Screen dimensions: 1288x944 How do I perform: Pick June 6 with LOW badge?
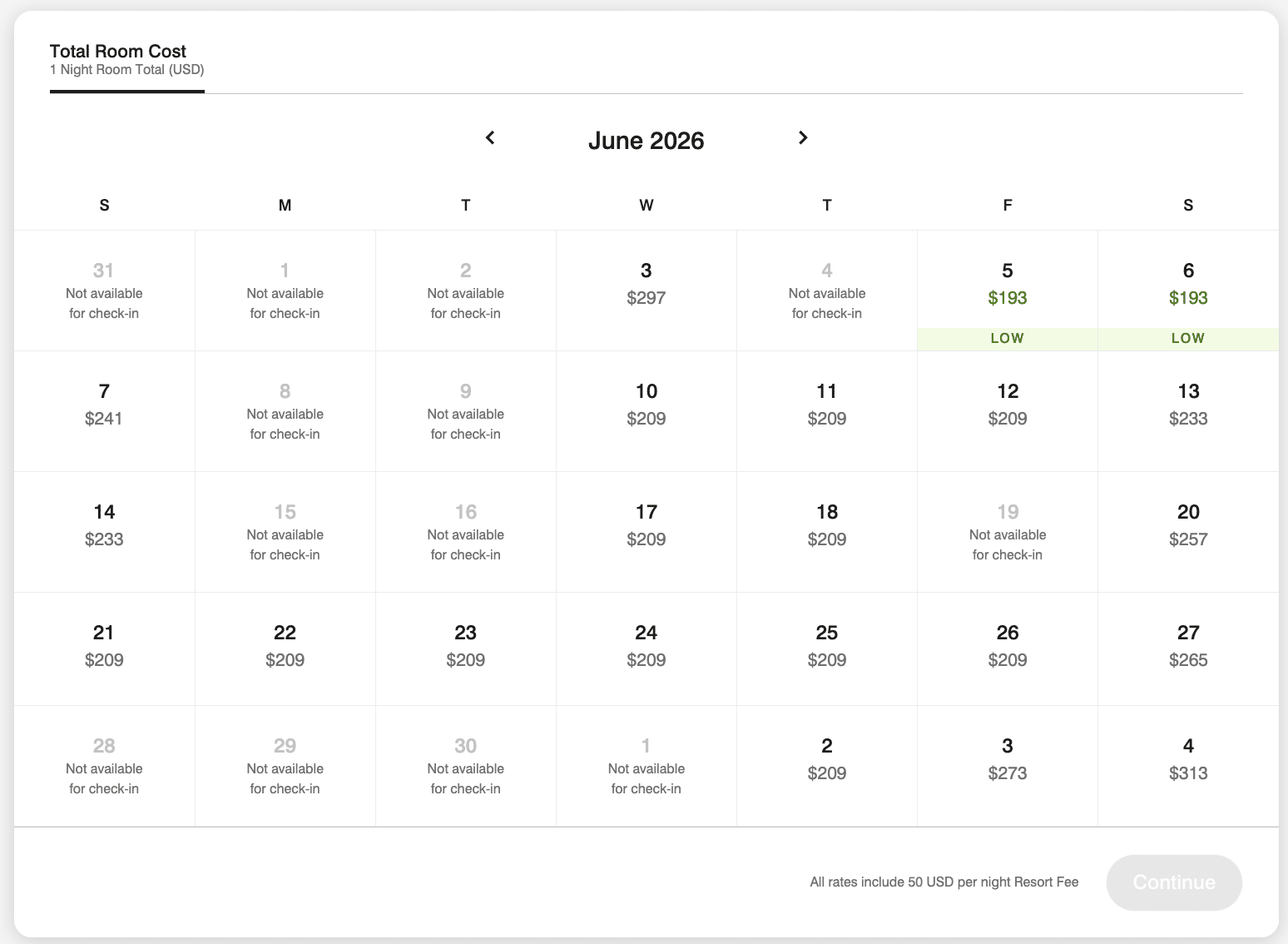(1188, 291)
